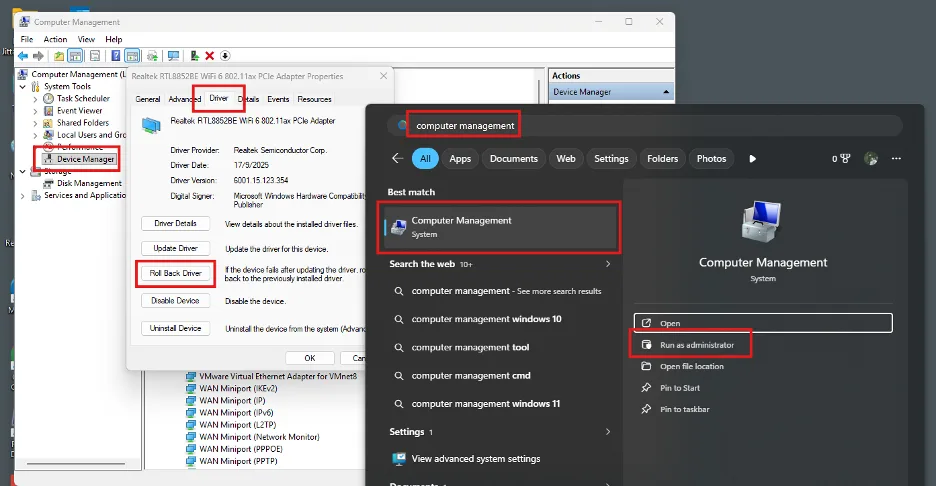Click the Open file location folder icon
The width and height of the screenshot is (936, 486).
646,366
